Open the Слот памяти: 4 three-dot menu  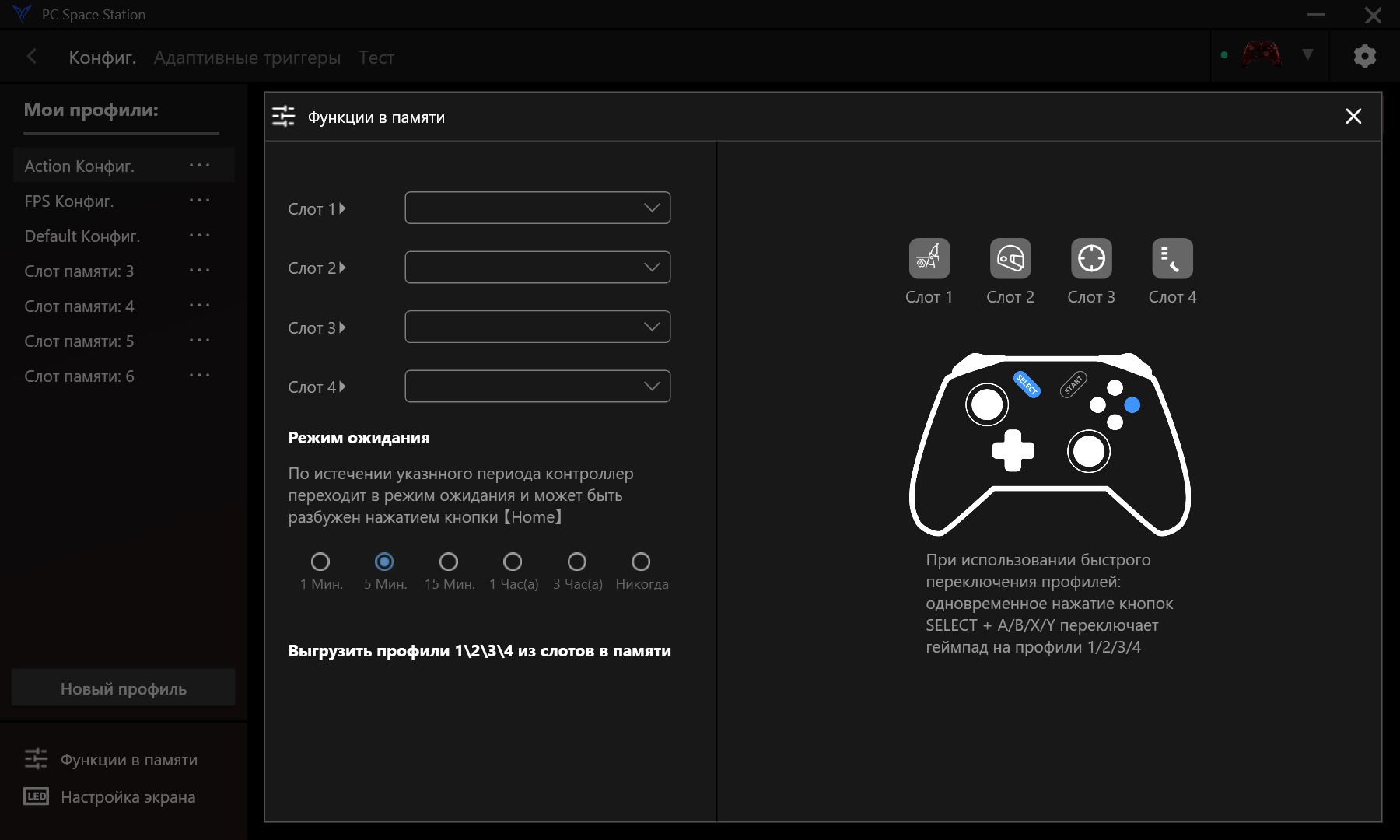click(200, 305)
